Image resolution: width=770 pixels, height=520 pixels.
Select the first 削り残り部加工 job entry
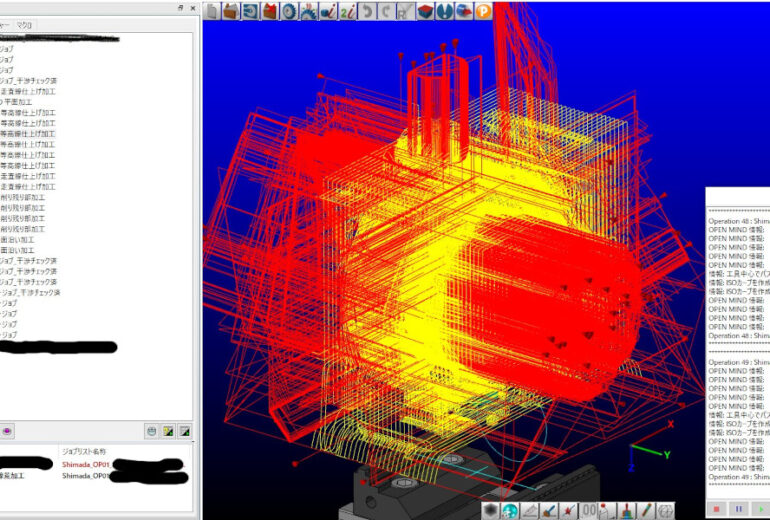(x=22, y=198)
